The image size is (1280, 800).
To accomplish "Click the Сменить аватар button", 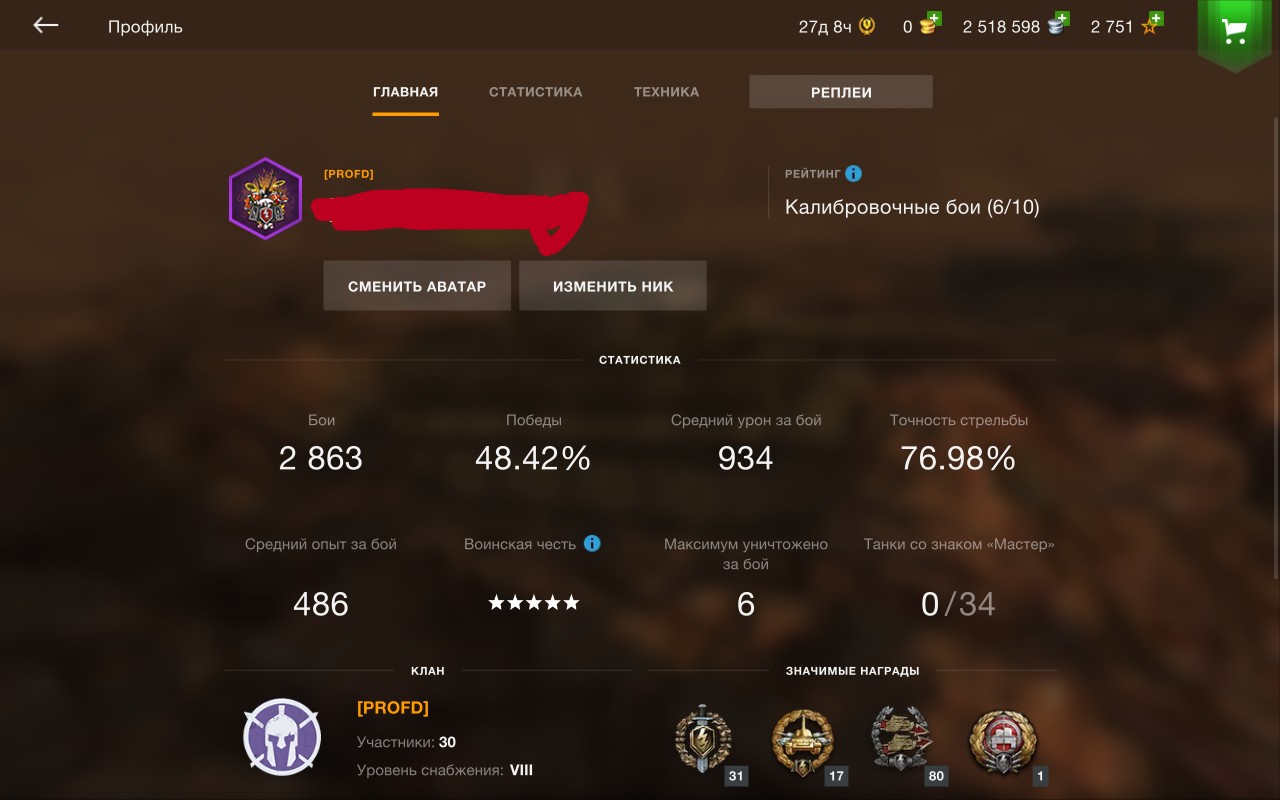I will tap(417, 286).
